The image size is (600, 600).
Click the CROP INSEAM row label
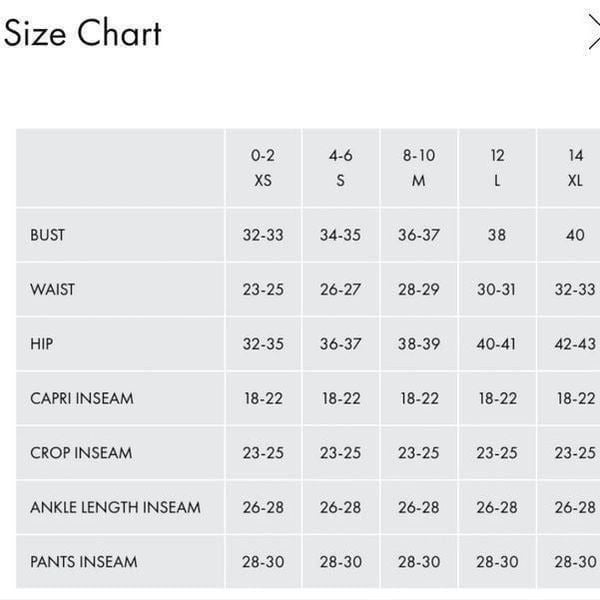tap(81, 453)
